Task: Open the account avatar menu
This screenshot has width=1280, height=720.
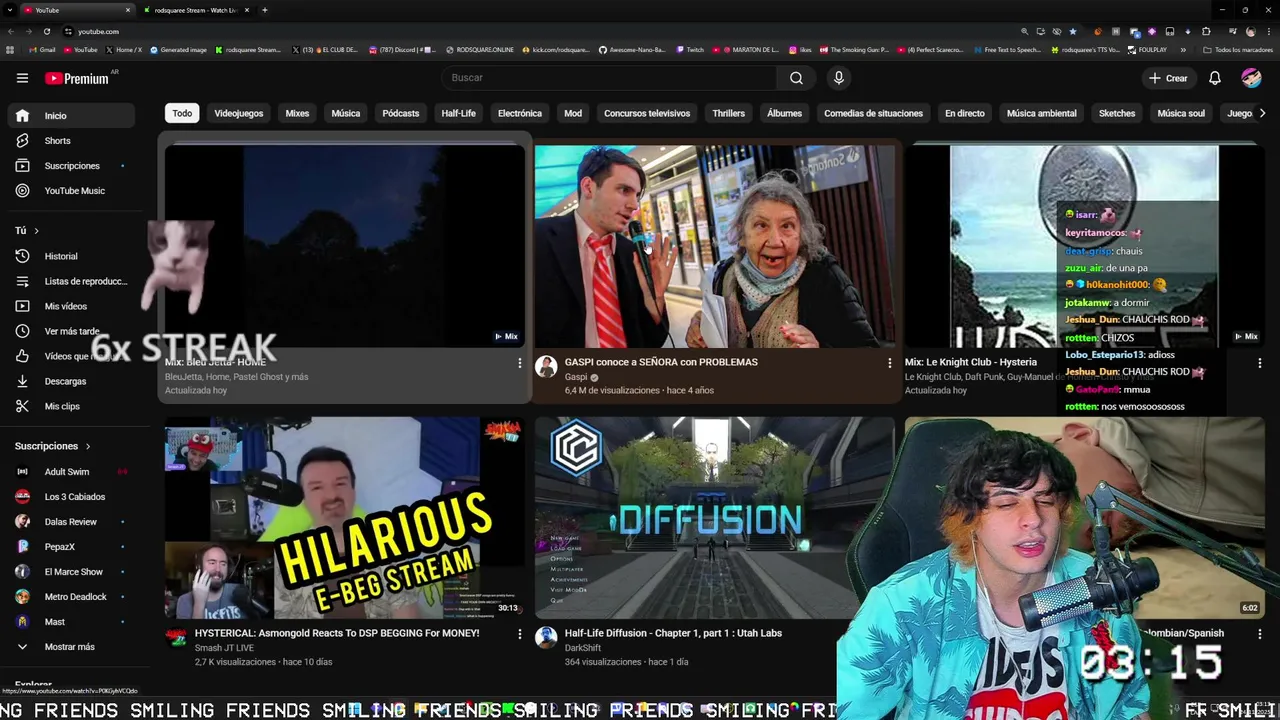Action: click(1251, 78)
